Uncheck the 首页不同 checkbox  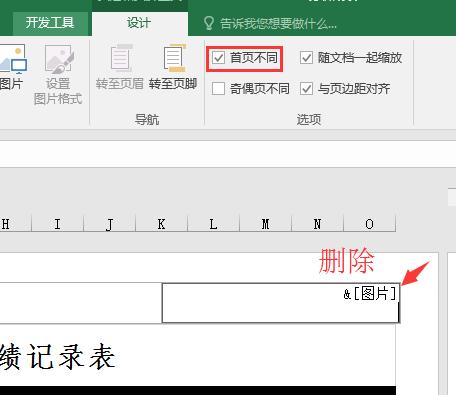[x=218, y=58]
